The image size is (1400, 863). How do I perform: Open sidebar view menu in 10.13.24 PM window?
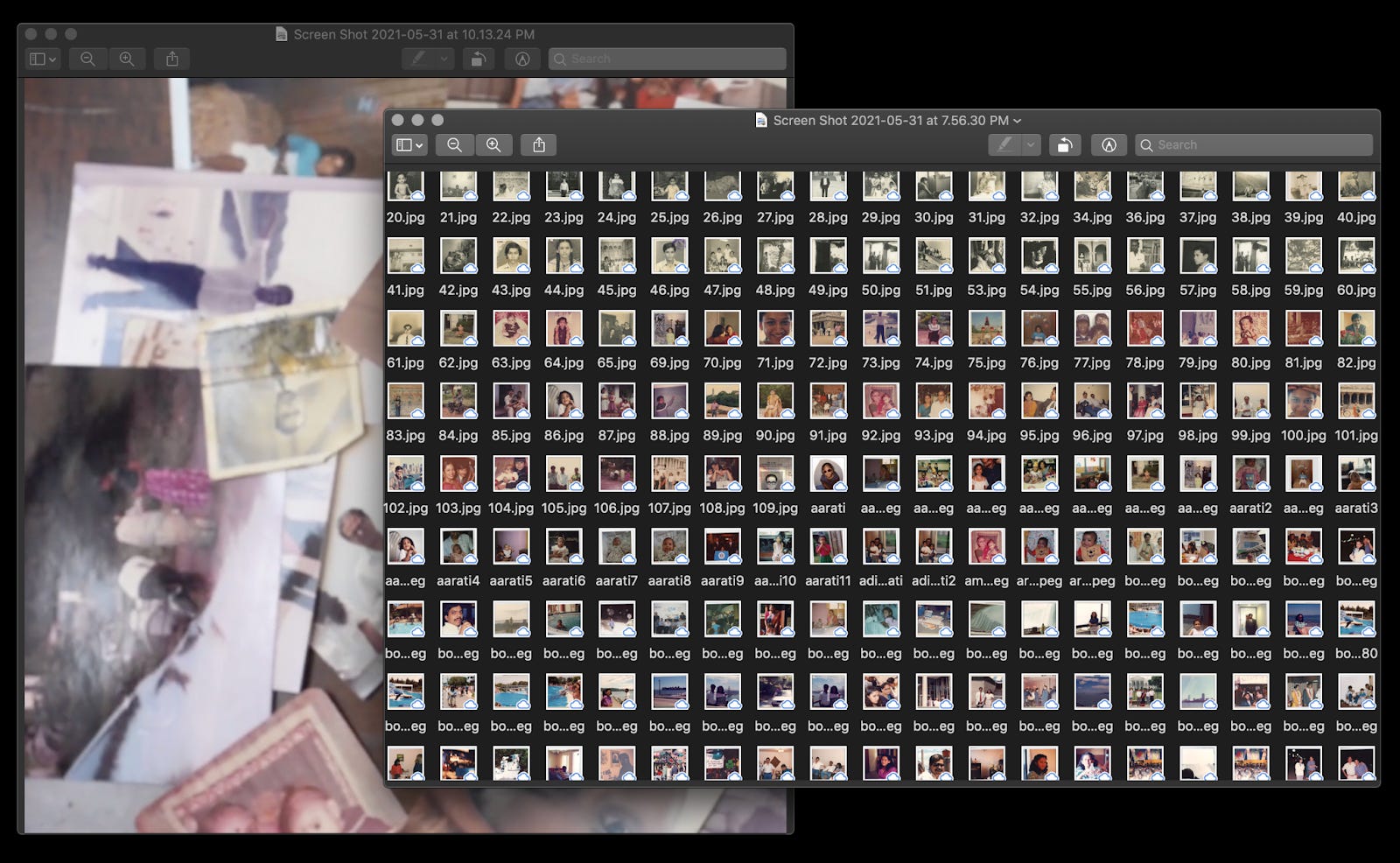pyautogui.click(x=43, y=59)
